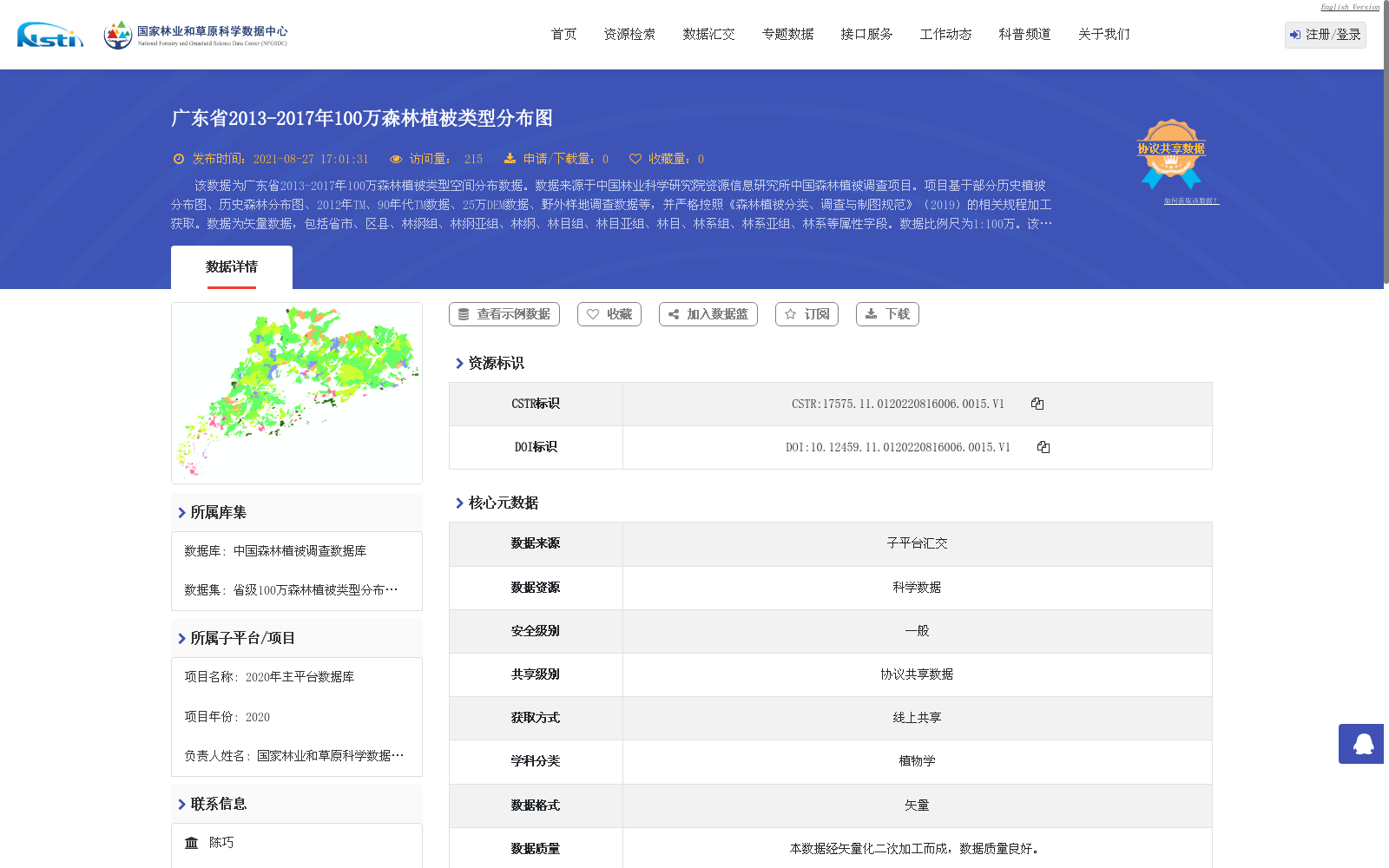
Task: Copy the CSTR identifier
Action: [1037, 404]
